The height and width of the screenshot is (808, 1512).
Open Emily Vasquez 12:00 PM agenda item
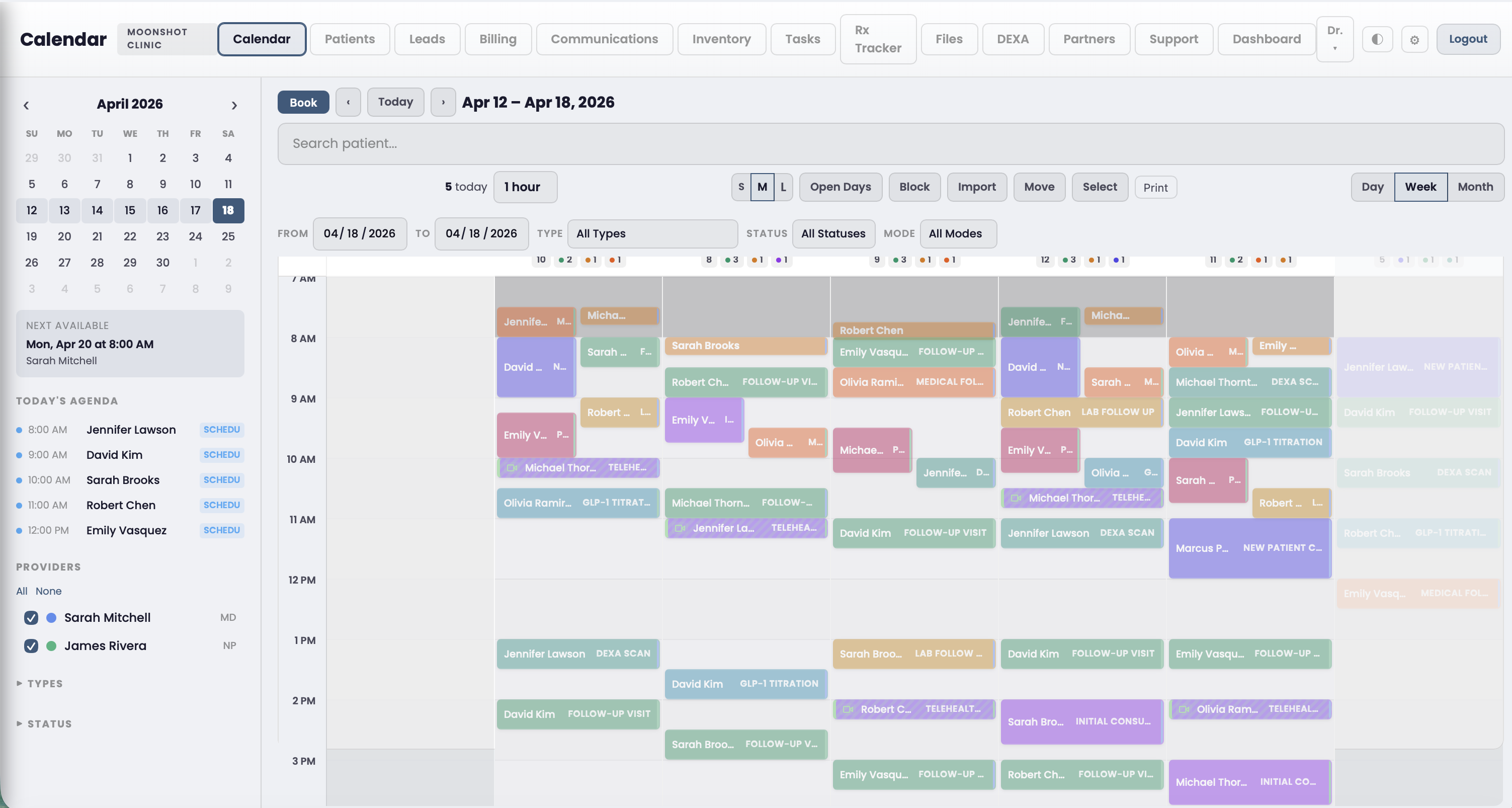click(x=130, y=530)
